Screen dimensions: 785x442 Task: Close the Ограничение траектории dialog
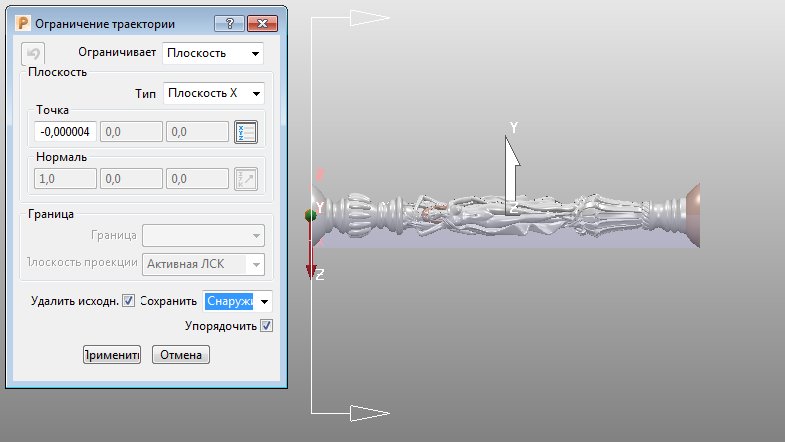click(x=262, y=23)
